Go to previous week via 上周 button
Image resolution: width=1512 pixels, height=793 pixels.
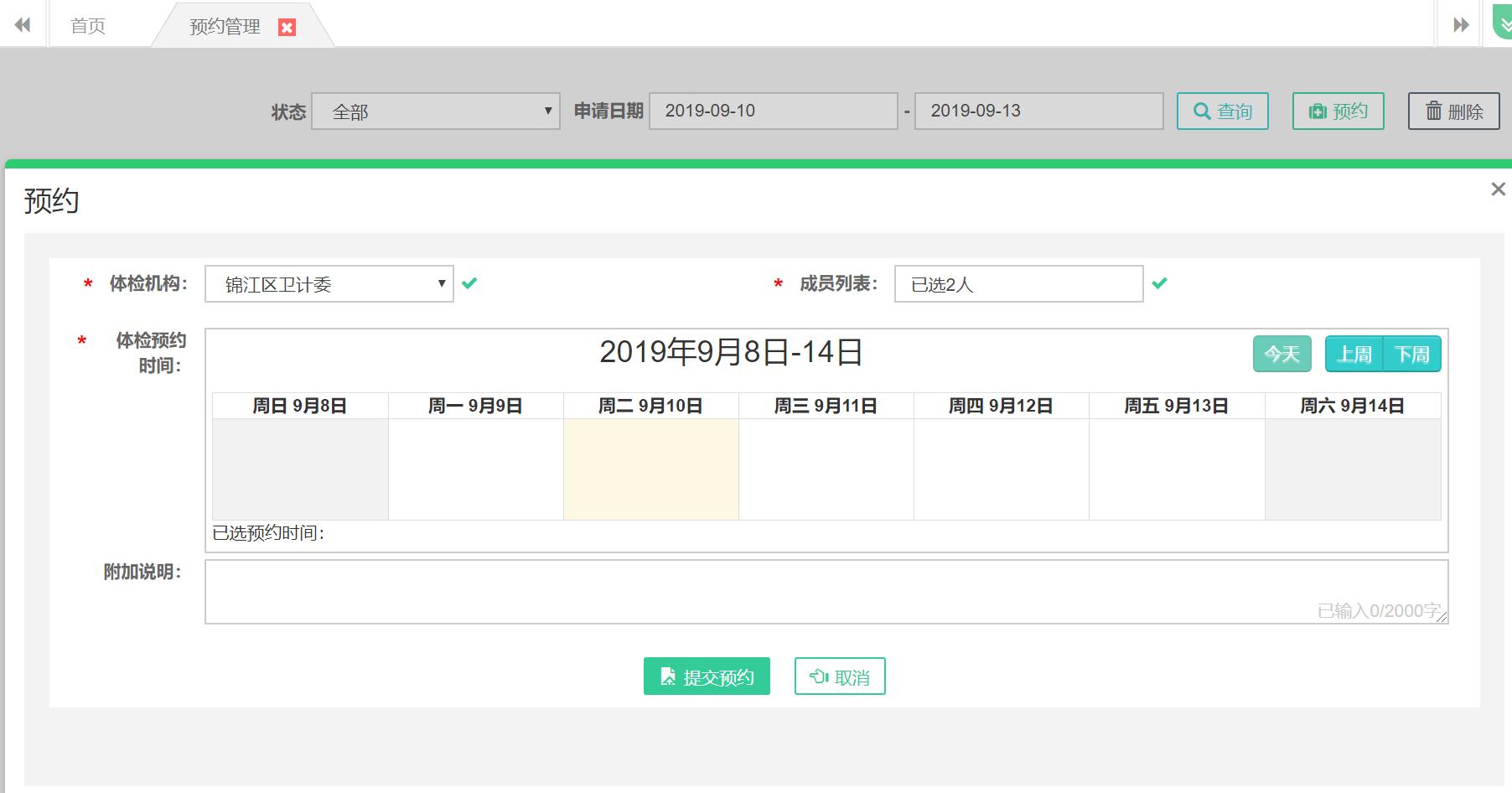point(1354,353)
